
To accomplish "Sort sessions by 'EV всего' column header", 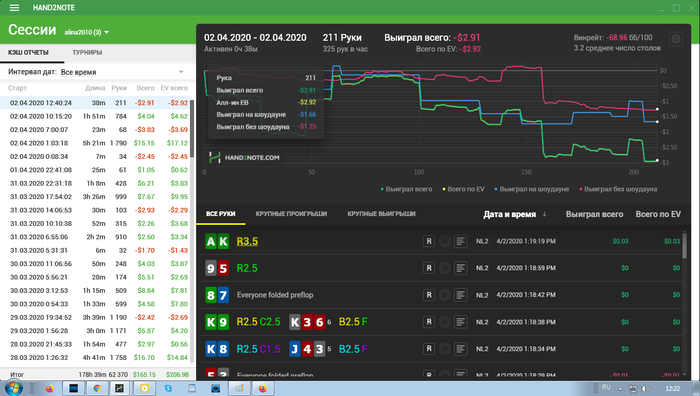I will [174, 88].
